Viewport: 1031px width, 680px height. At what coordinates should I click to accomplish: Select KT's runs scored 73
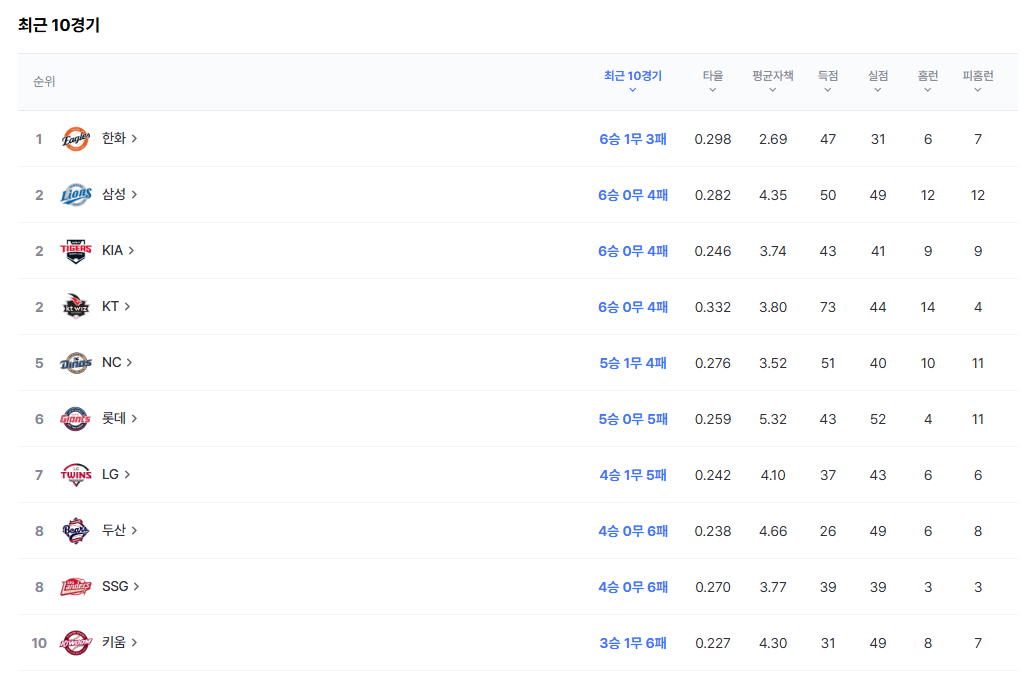coord(828,307)
